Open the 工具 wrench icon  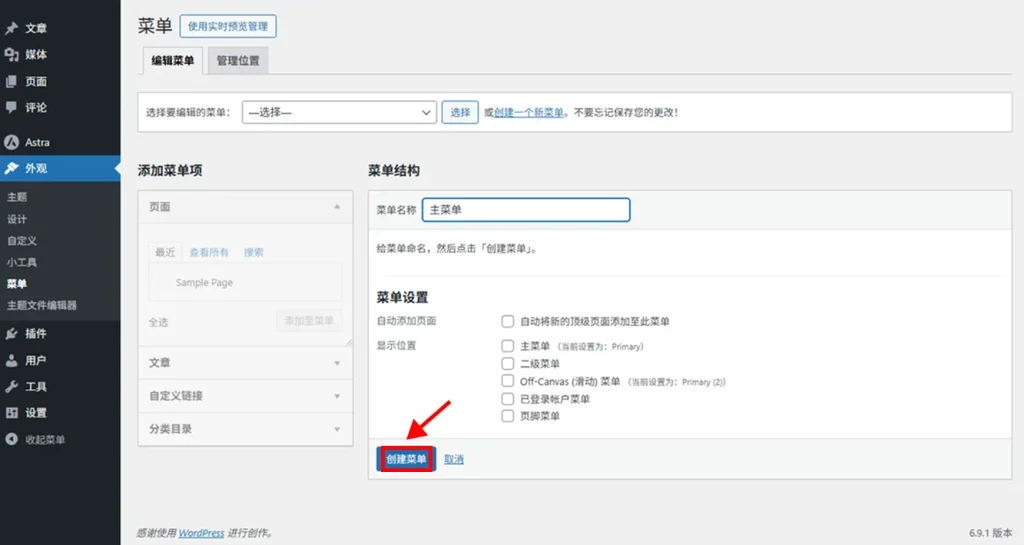click(x=12, y=386)
